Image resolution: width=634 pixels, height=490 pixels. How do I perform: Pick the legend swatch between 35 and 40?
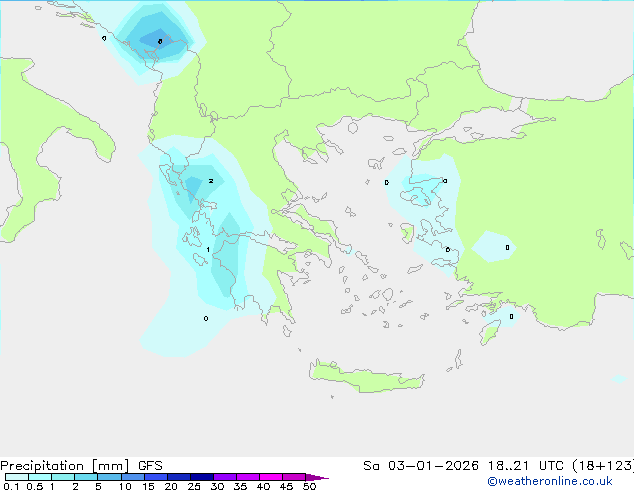pos(248,477)
